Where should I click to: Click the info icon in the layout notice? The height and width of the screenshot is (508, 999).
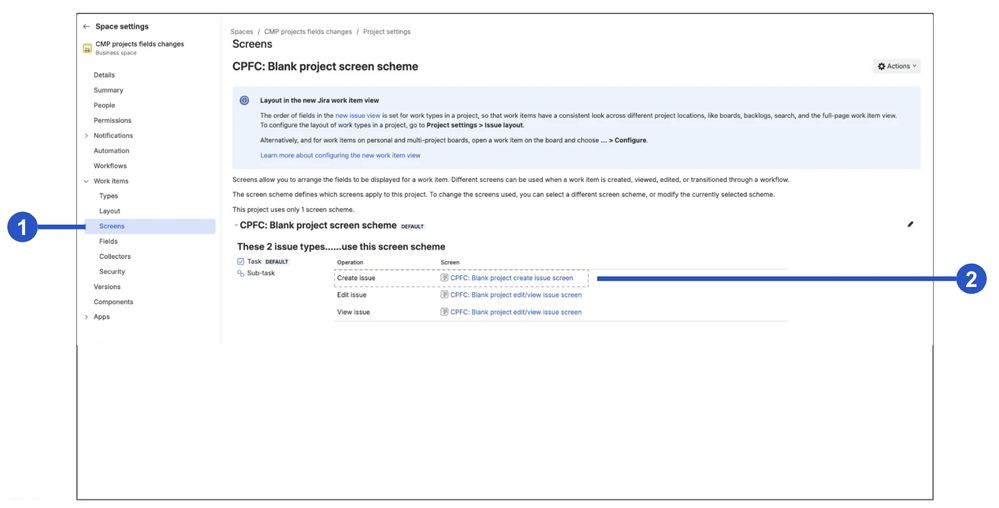[244, 101]
